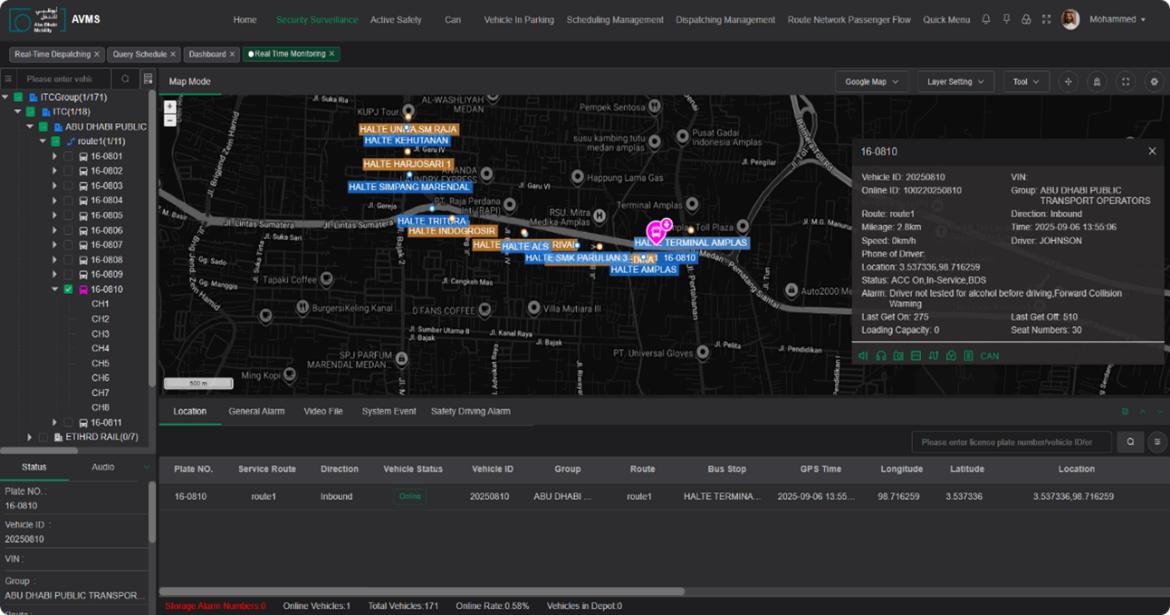The width and height of the screenshot is (1170, 615).
Task: Open the Dispatching Management menu
Action: pos(725,20)
